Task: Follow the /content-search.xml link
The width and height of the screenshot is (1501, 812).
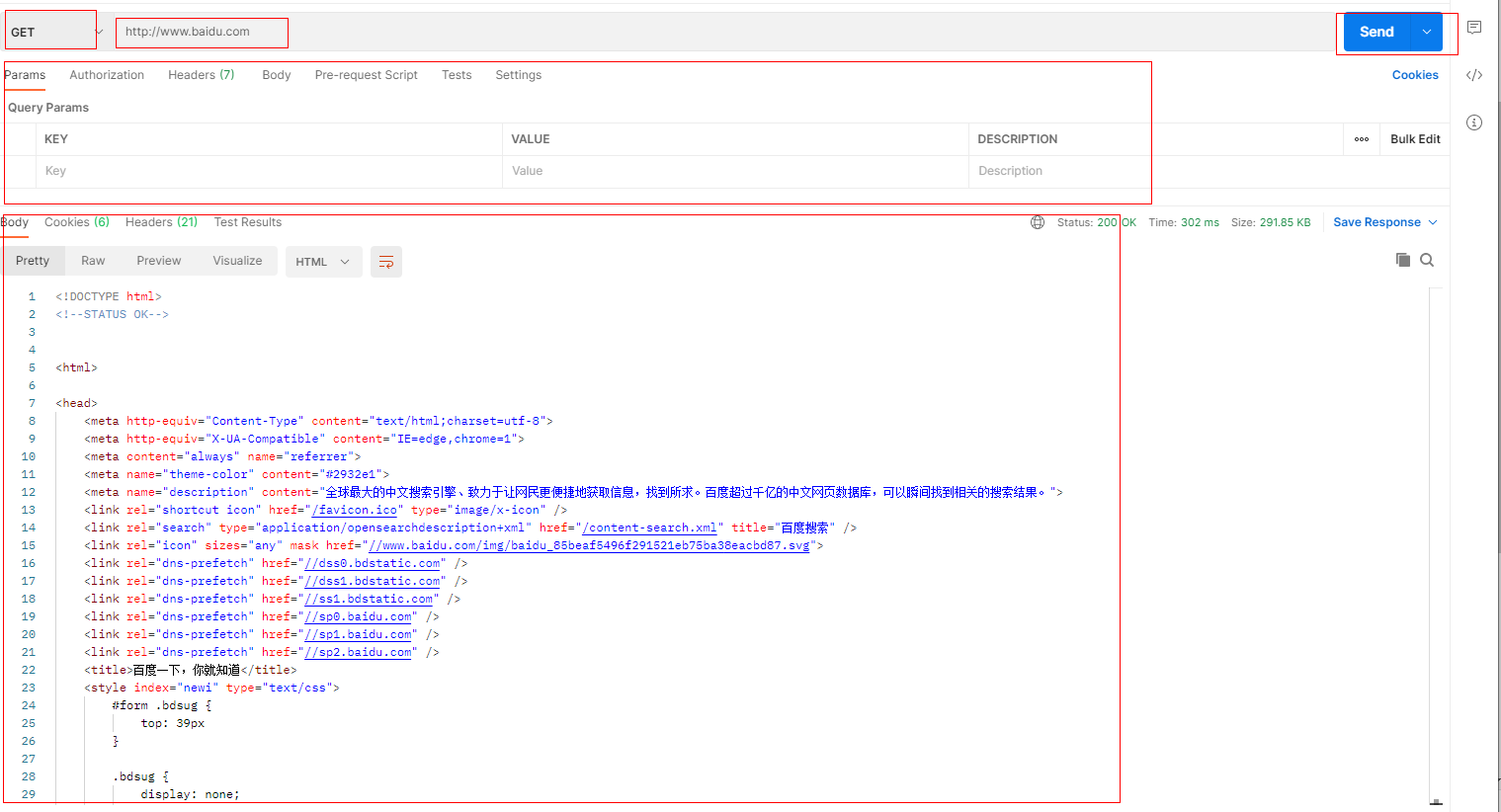Action: coord(649,528)
